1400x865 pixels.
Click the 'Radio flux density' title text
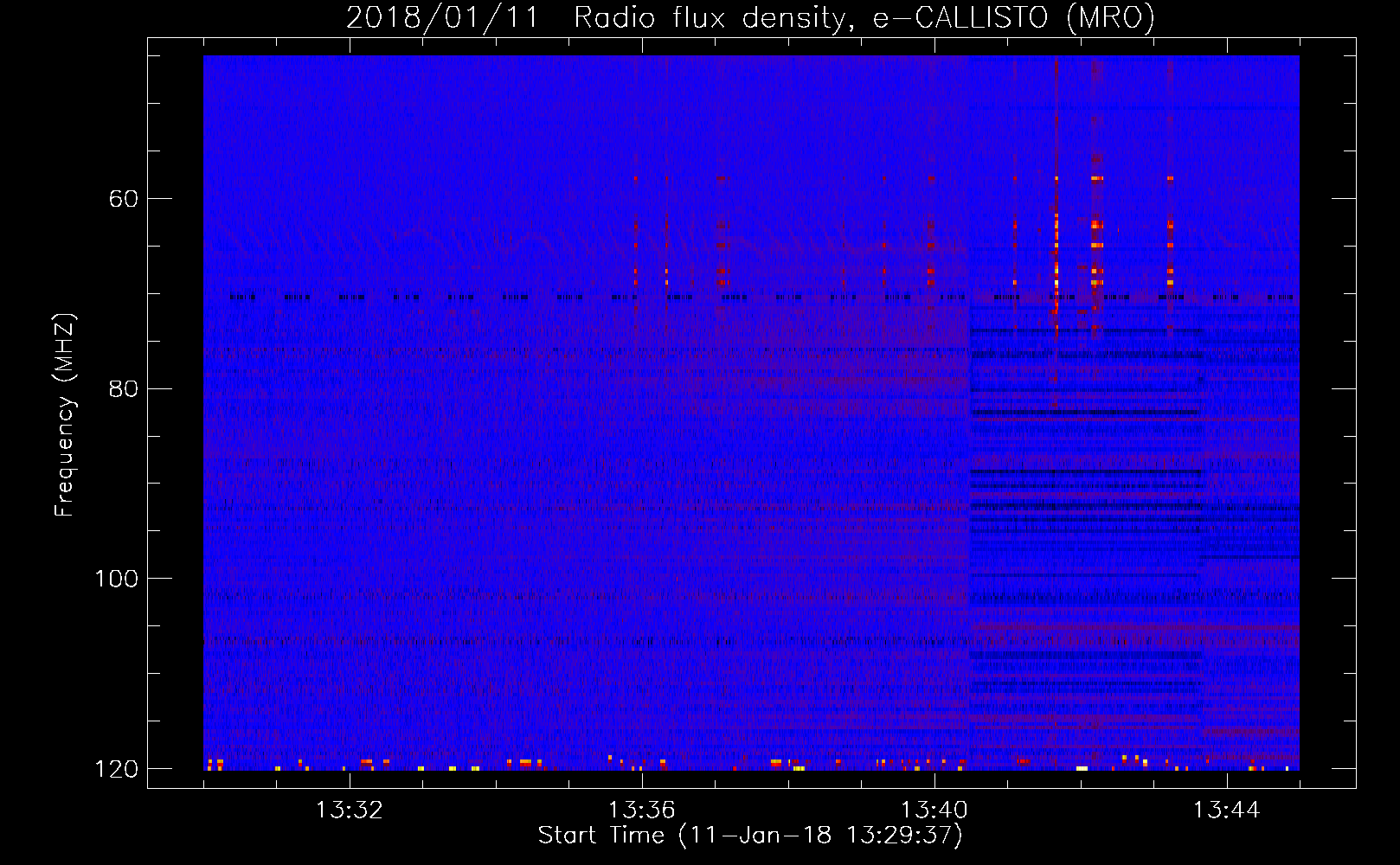click(716, 18)
